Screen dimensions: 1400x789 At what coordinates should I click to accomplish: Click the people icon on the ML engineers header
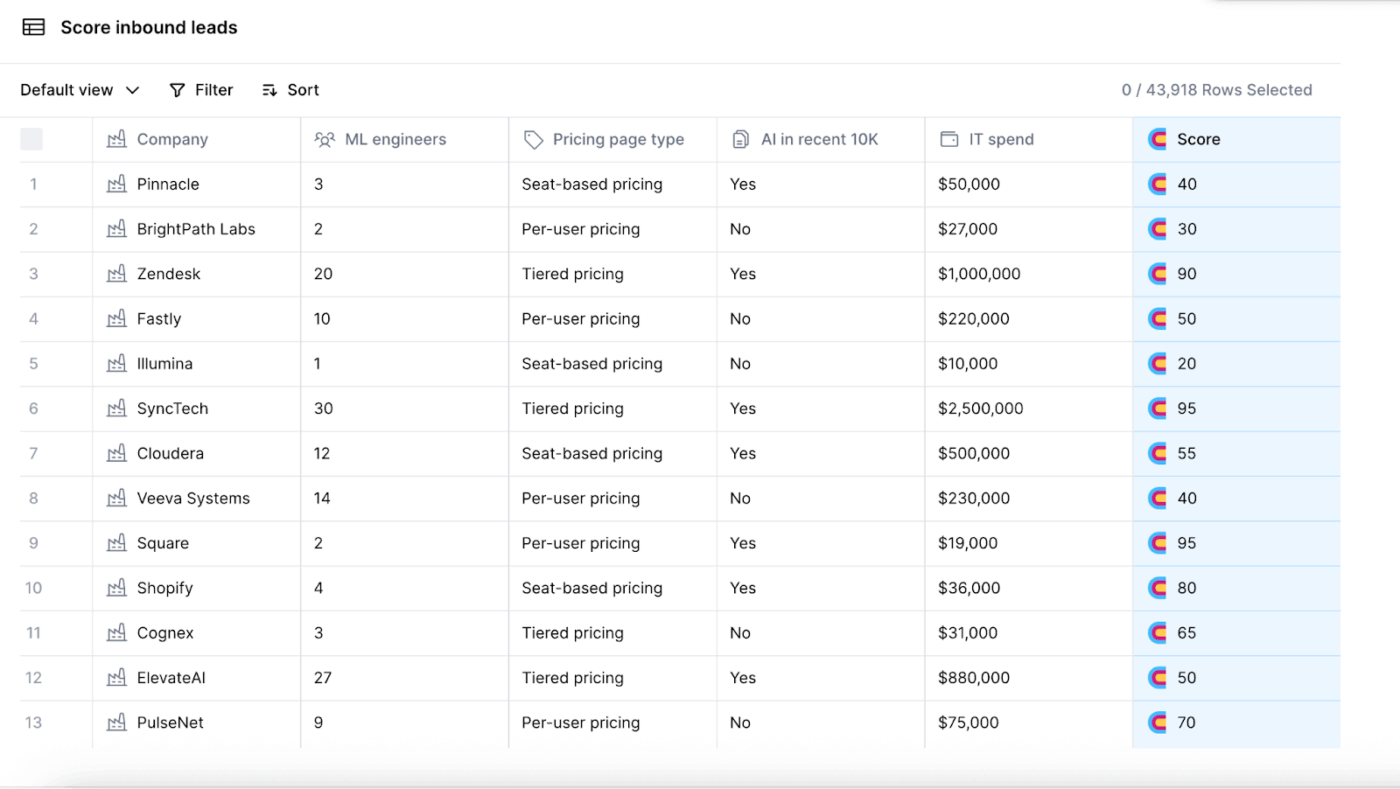(325, 139)
